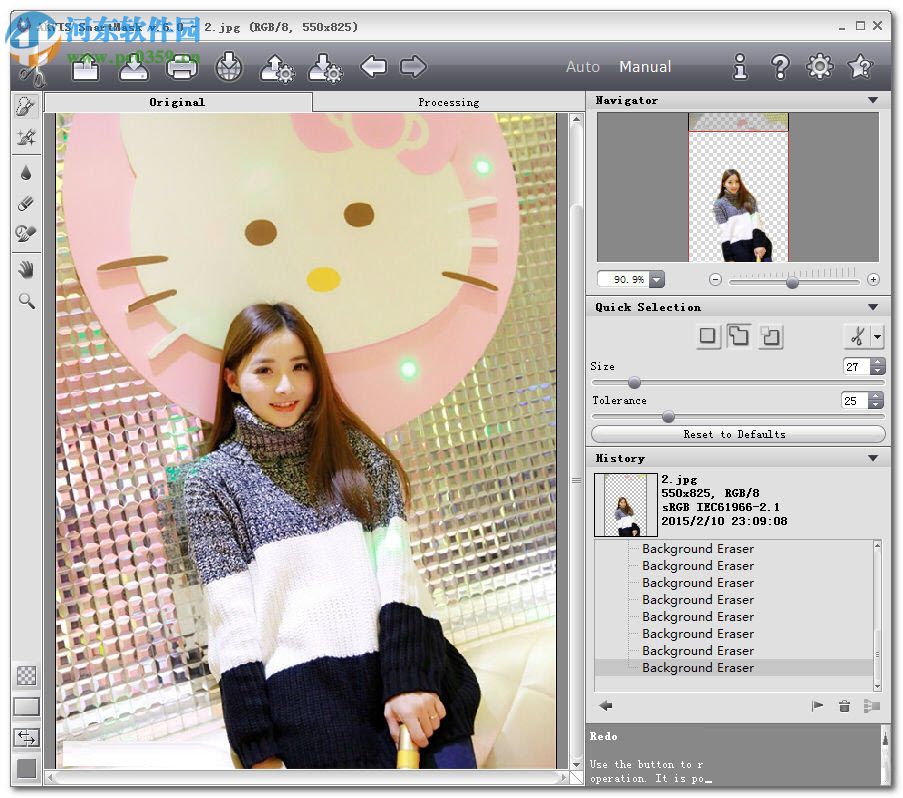
Task: Select the Magic Brush tool
Action: click(x=25, y=137)
